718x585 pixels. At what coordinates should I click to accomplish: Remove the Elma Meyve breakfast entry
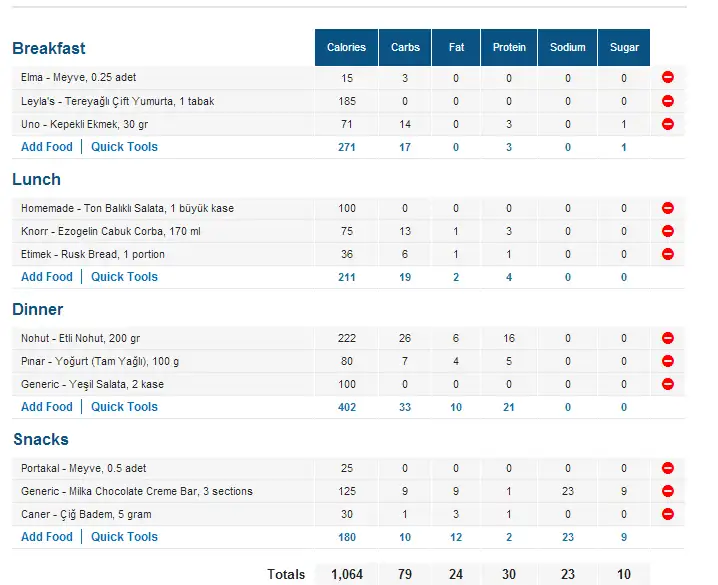[x=668, y=77]
